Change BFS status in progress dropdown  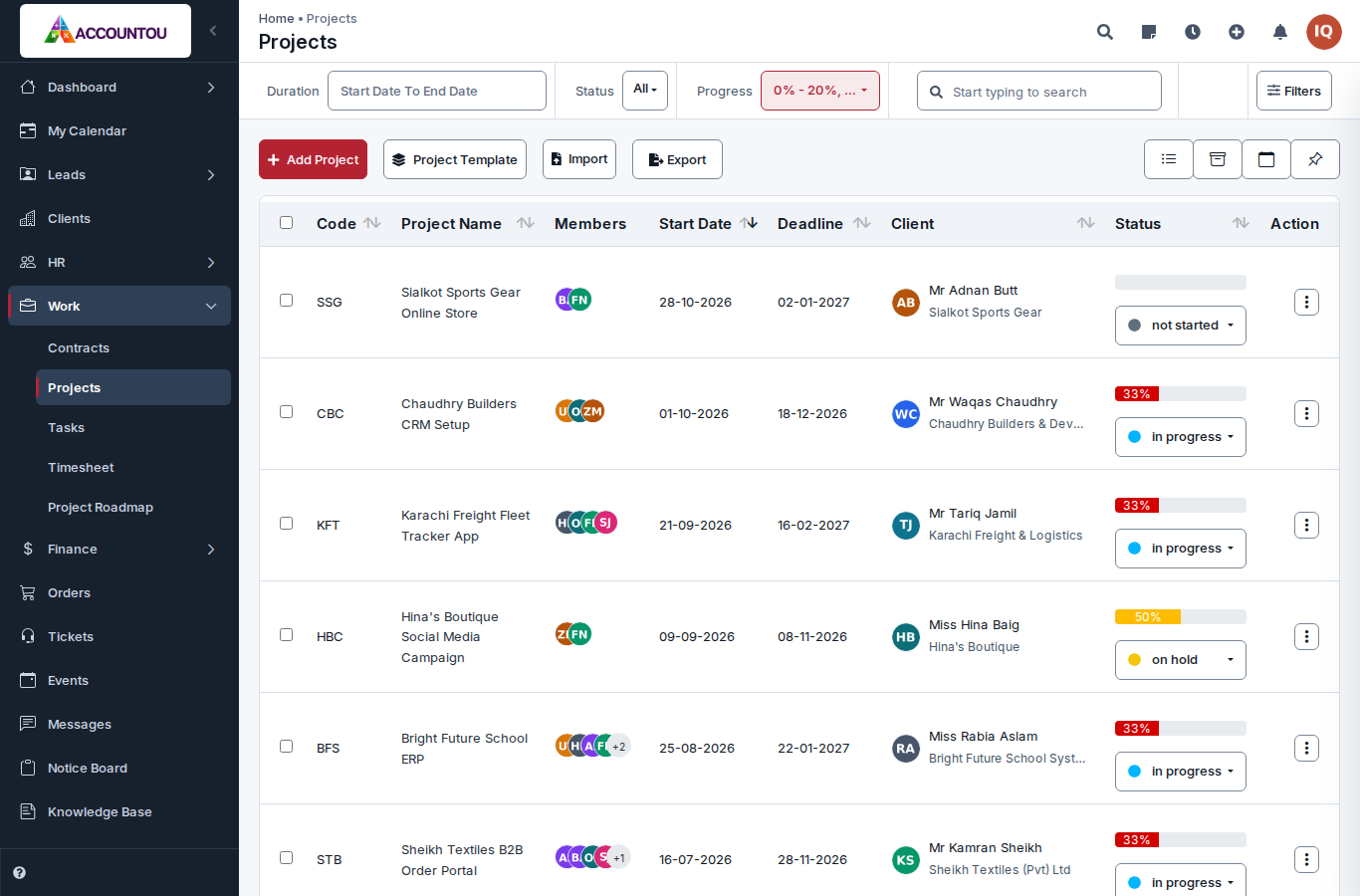1181,772
